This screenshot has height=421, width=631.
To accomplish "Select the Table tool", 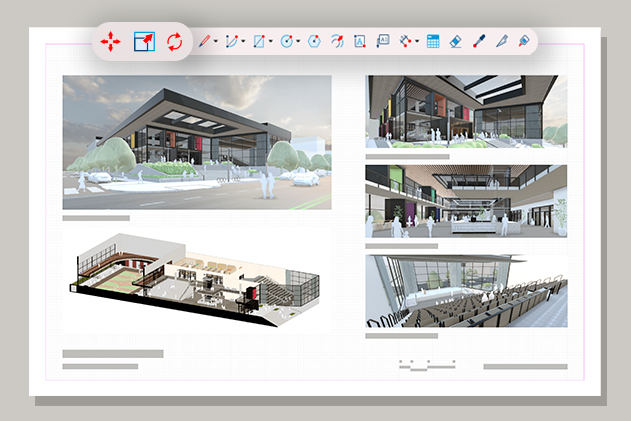I will click(433, 41).
